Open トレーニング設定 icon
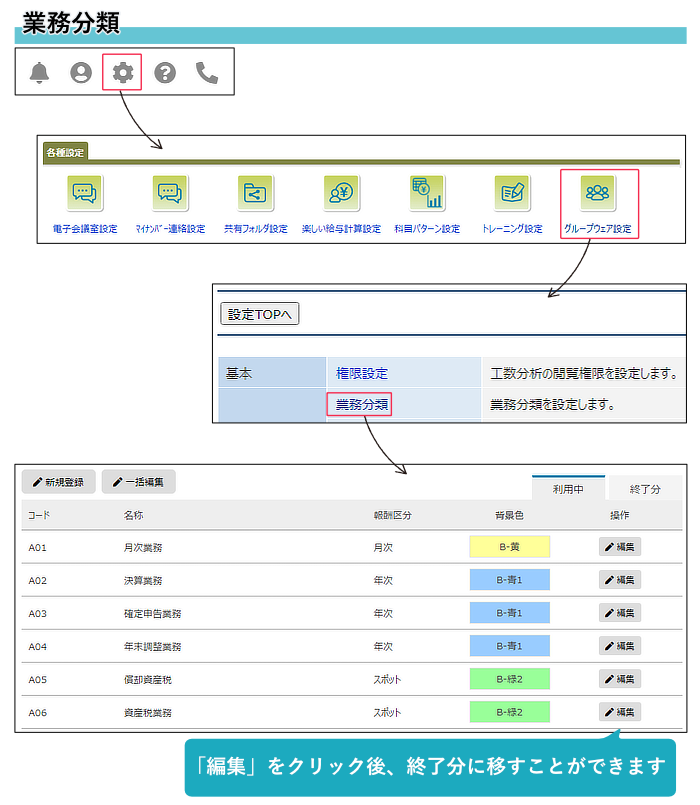700x805 pixels. 512,192
